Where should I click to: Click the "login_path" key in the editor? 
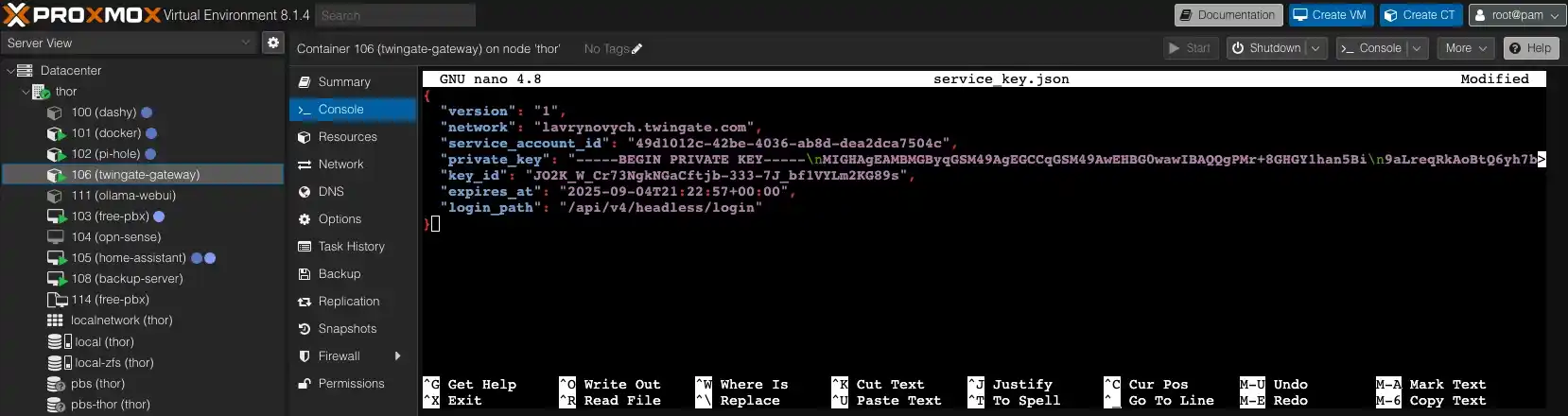pyautogui.click(x=490, y=208)
